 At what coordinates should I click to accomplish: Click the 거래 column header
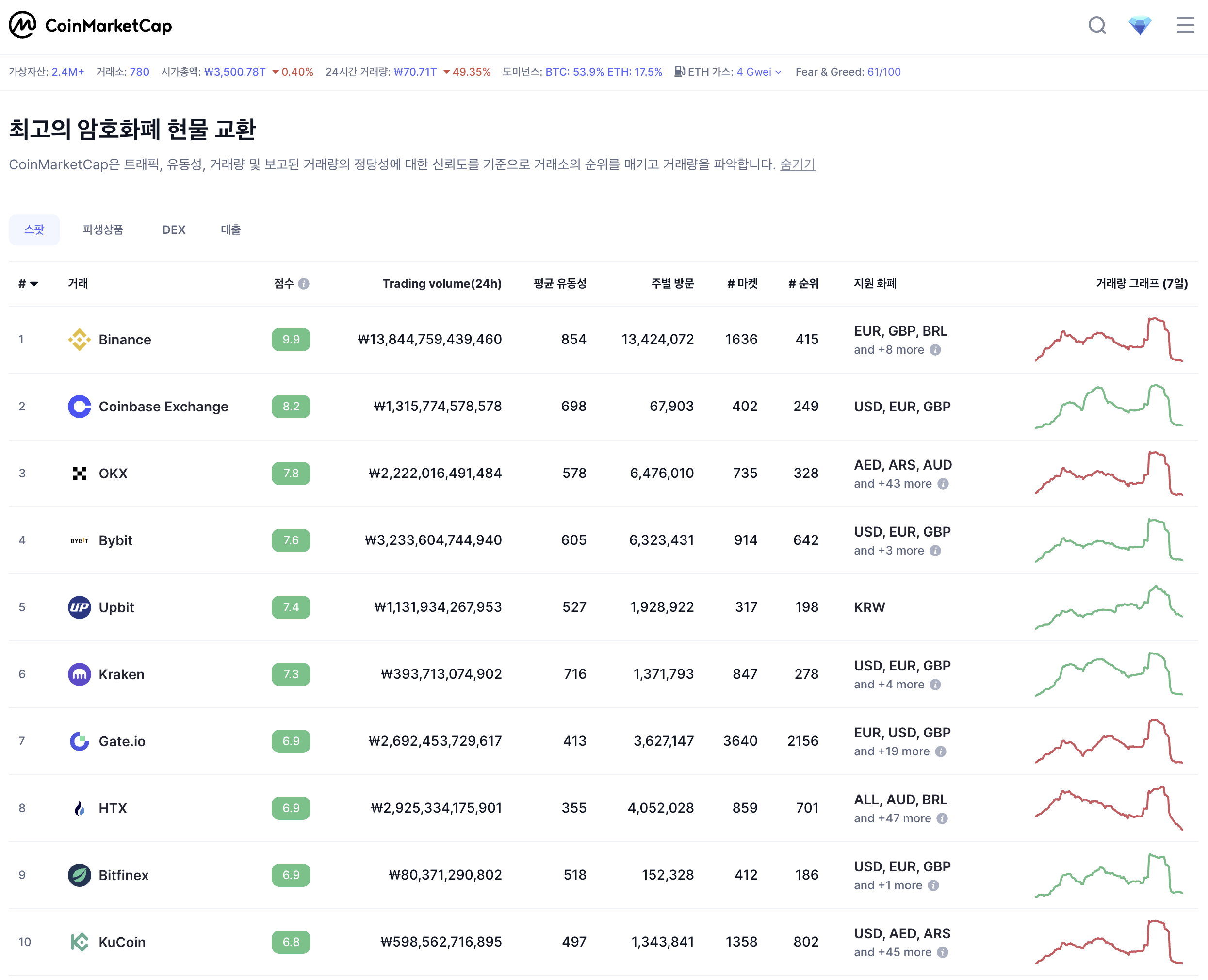coord(78,283)
